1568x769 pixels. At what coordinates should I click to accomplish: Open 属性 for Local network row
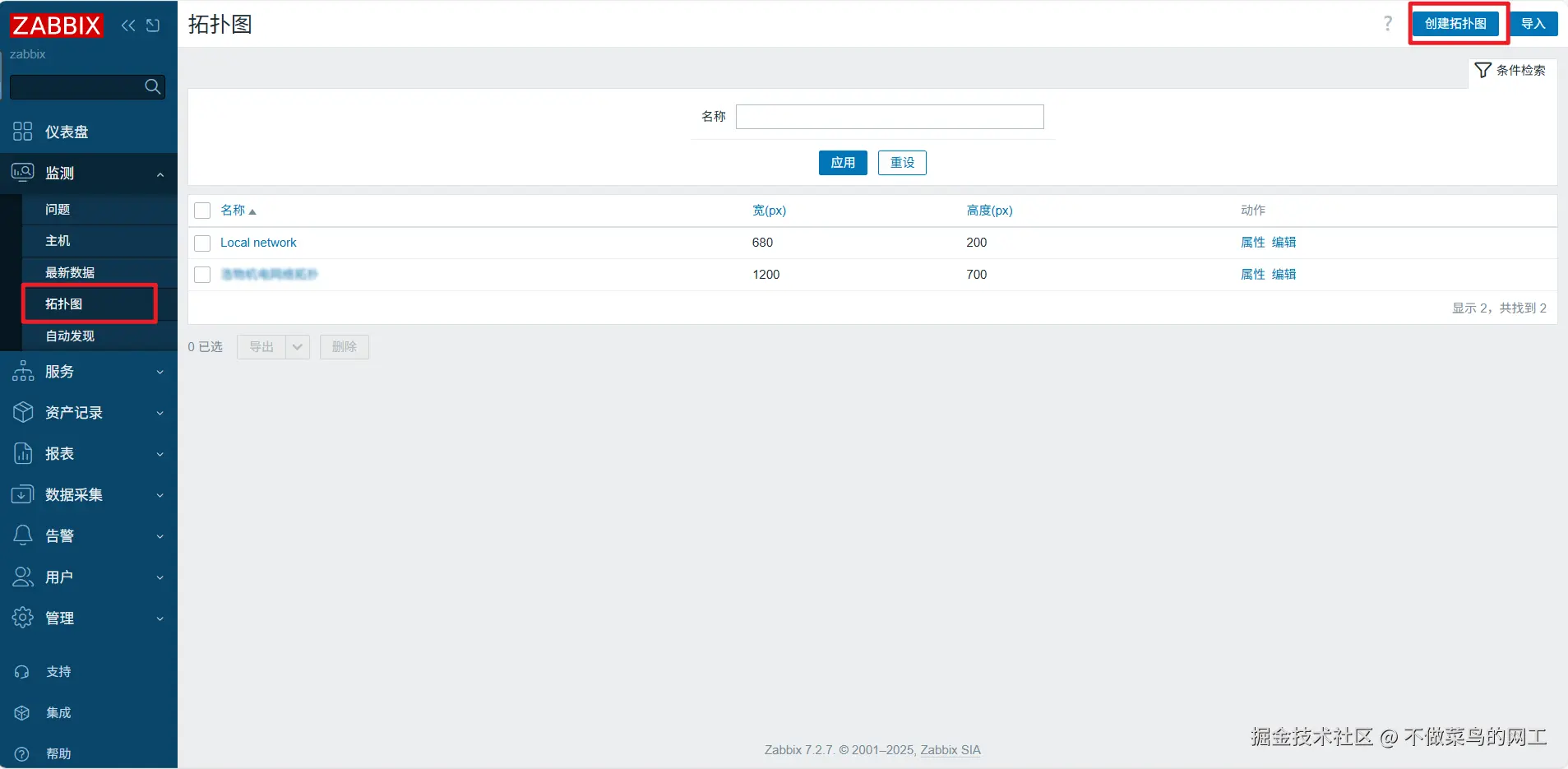click(x=1252, y=243)
